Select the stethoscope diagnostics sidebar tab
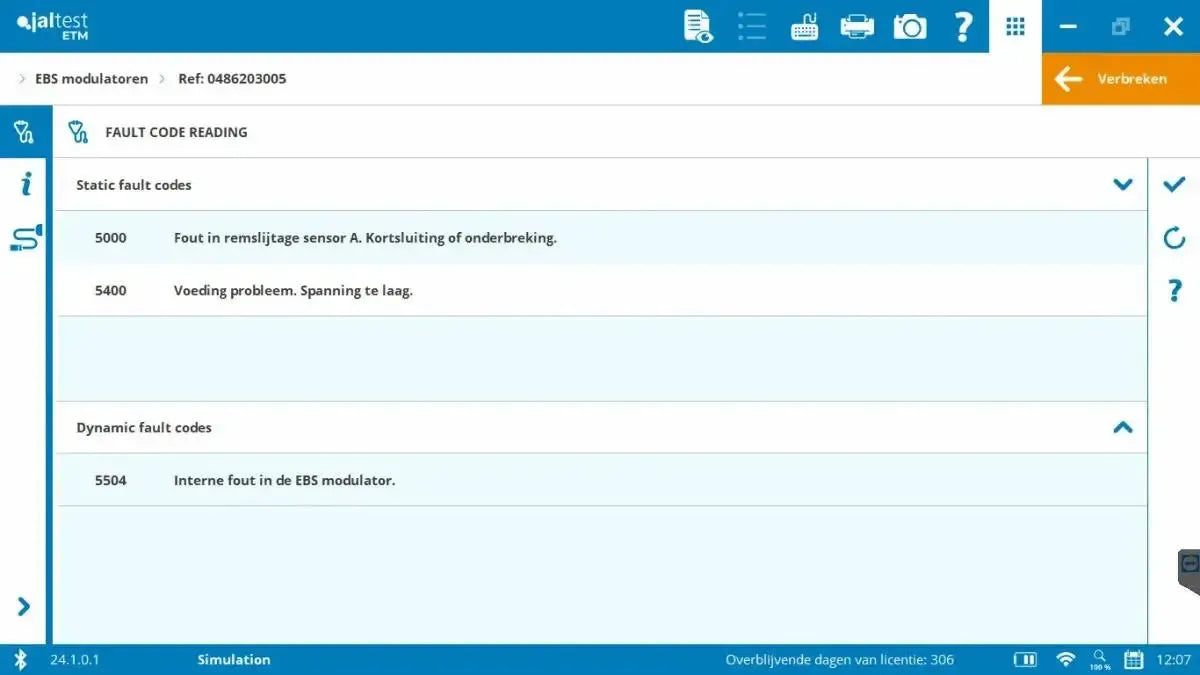1200x675 pixels. point(23,132)
